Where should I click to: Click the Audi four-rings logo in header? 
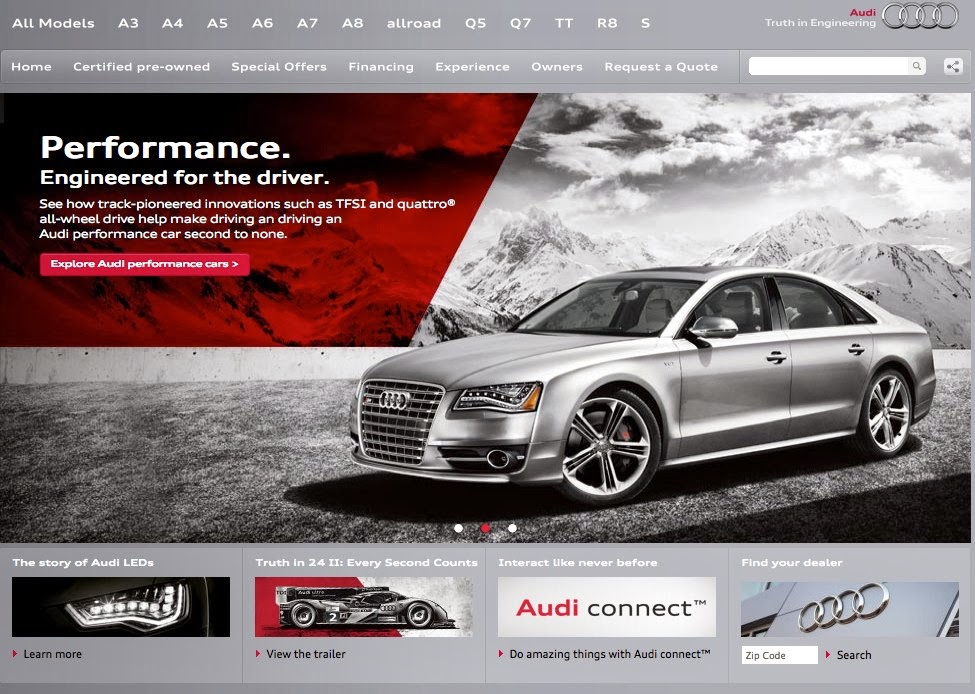[x=920, y=16]
